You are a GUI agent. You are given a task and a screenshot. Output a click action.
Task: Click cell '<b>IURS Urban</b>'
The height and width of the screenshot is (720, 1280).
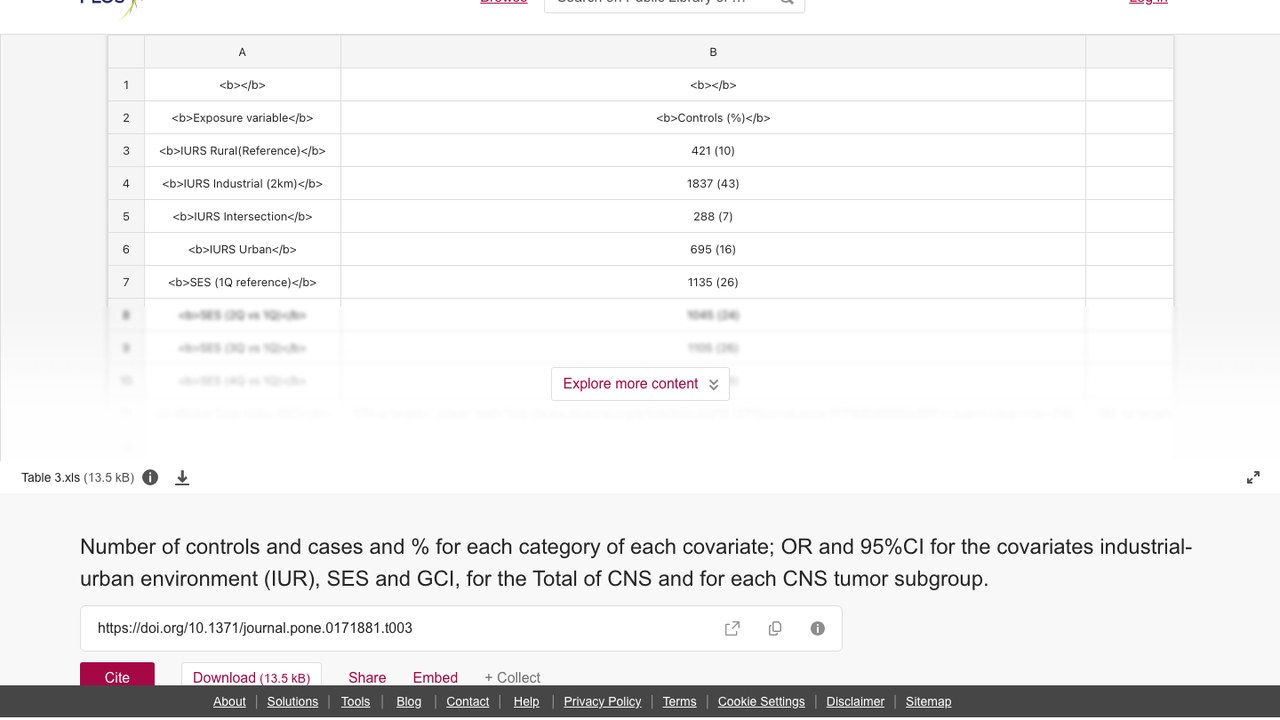tap(242, 250)
